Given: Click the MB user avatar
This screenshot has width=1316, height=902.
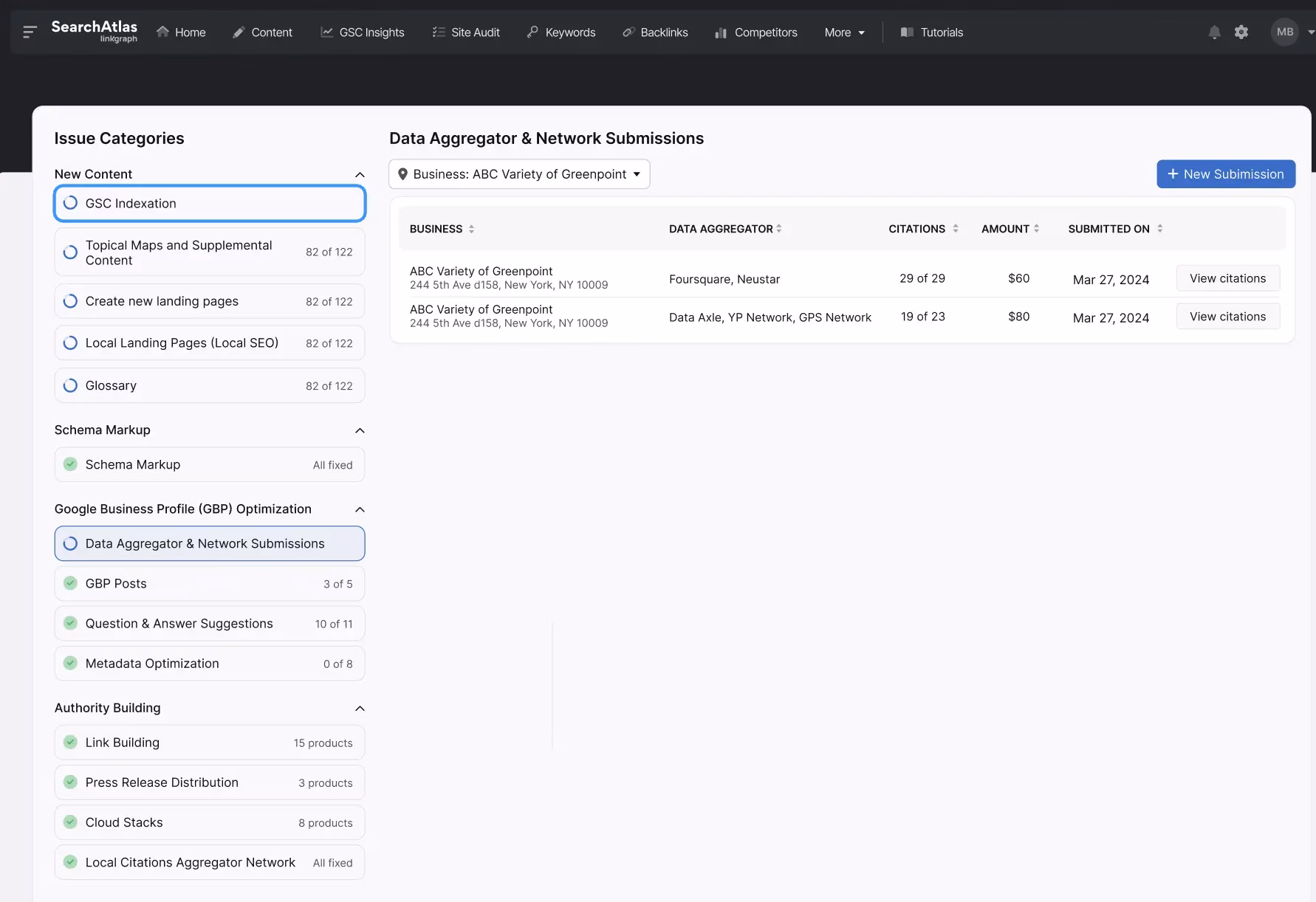Looking at the screenshot, I should (x=1284, y=32).
